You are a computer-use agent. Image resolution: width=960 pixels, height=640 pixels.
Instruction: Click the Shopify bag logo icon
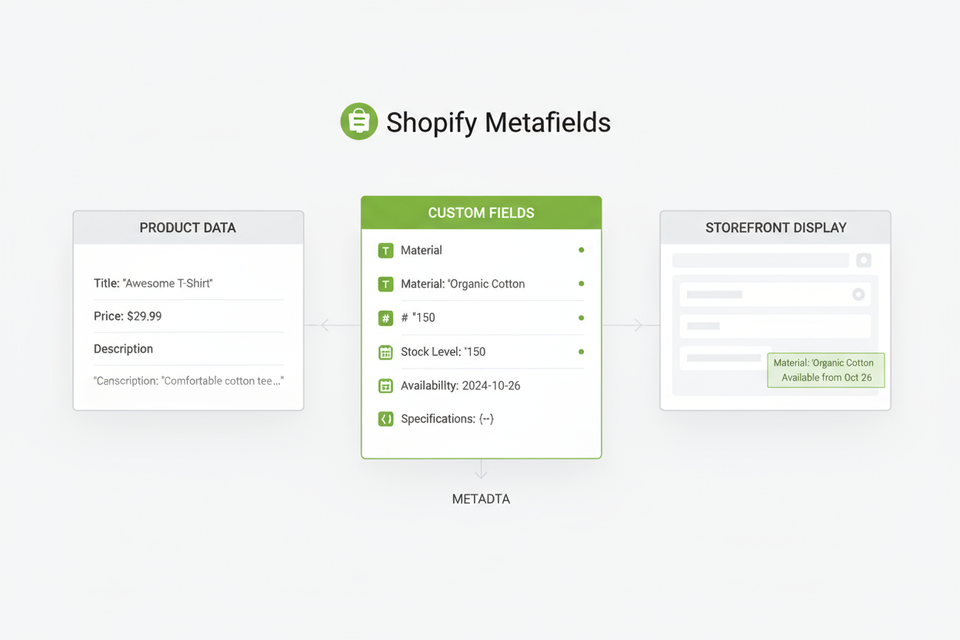coord(358,122)
